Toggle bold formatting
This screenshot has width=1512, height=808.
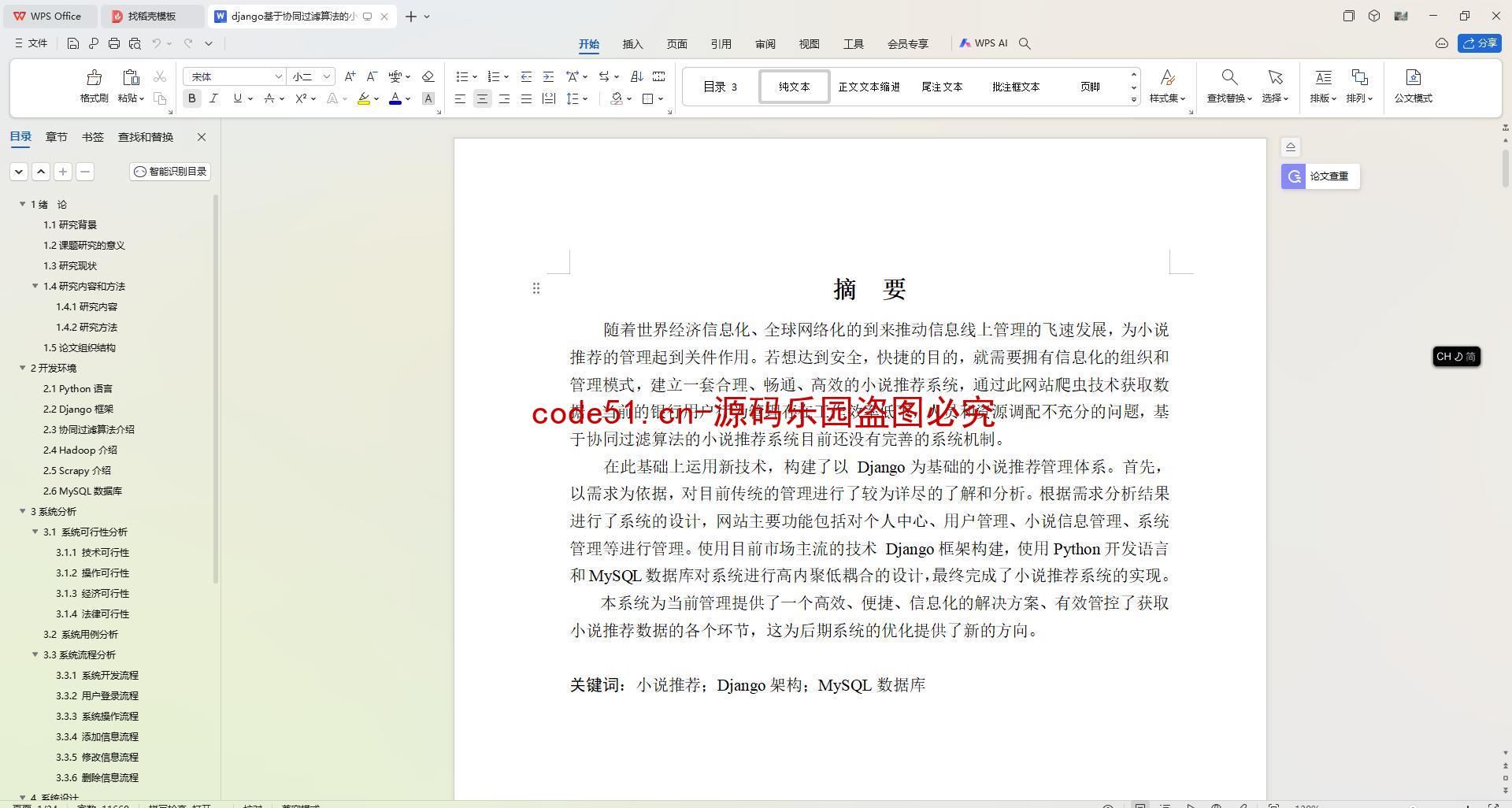[x=191, y=98]
